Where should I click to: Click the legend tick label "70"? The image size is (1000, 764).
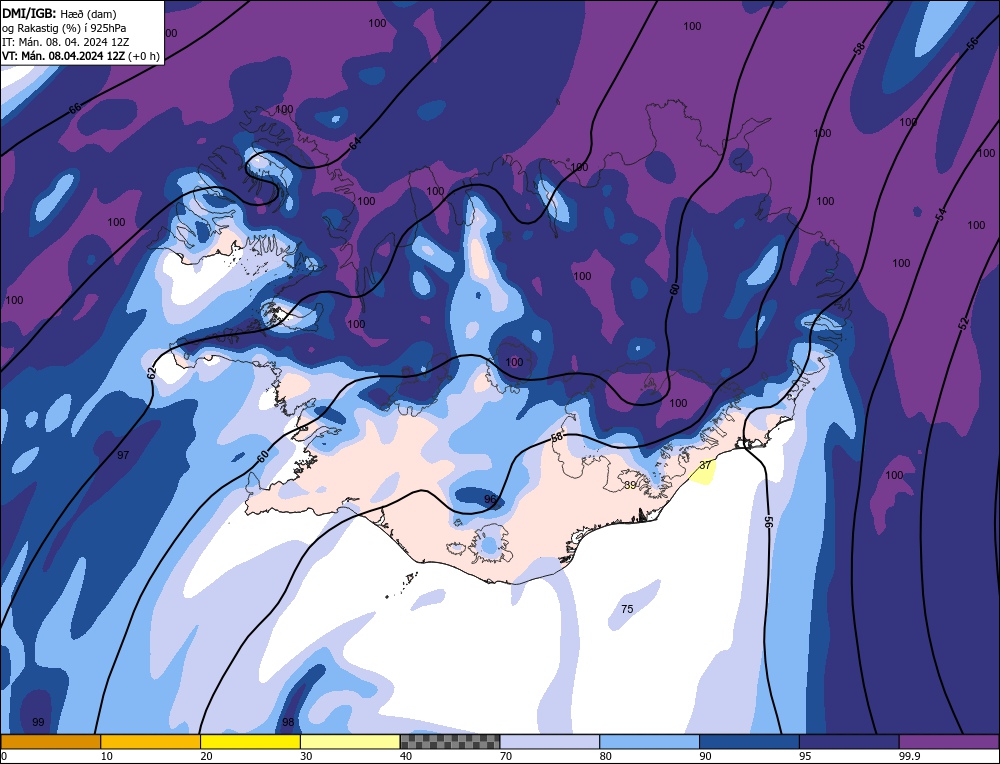coord(506,756)
